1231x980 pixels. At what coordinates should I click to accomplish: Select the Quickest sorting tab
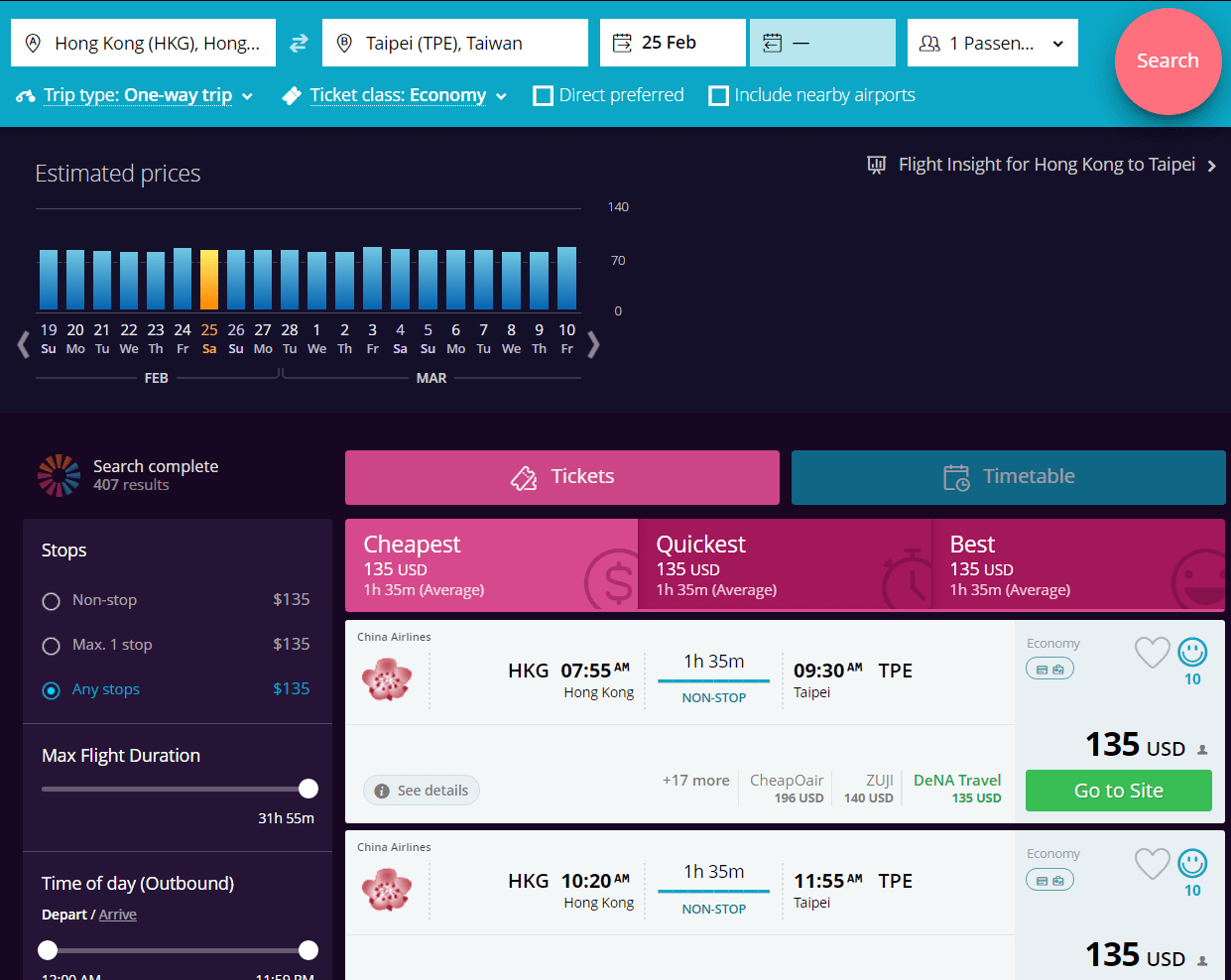click(x=785, y=565)
